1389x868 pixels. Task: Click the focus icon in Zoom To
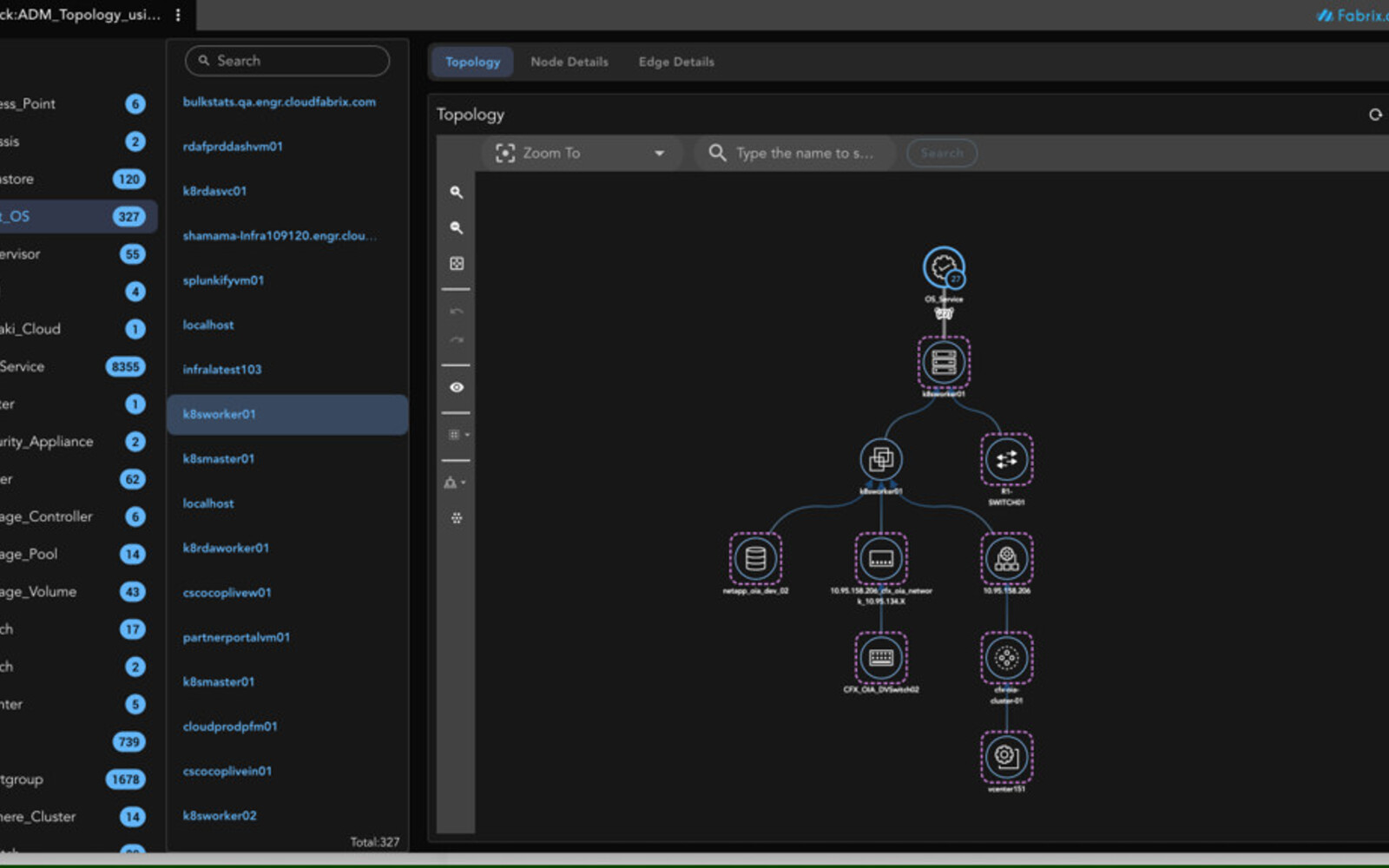(504, 154)
